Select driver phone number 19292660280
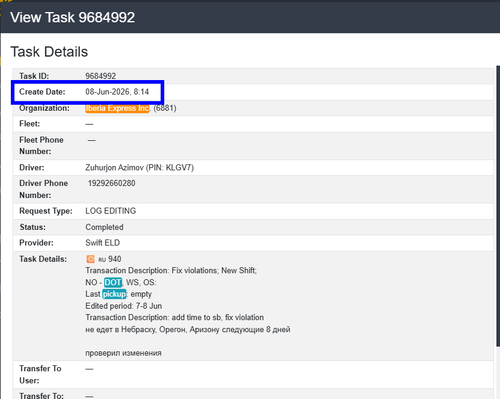The image size is (500, 399). pyautogui.click(x=112, y=183)
